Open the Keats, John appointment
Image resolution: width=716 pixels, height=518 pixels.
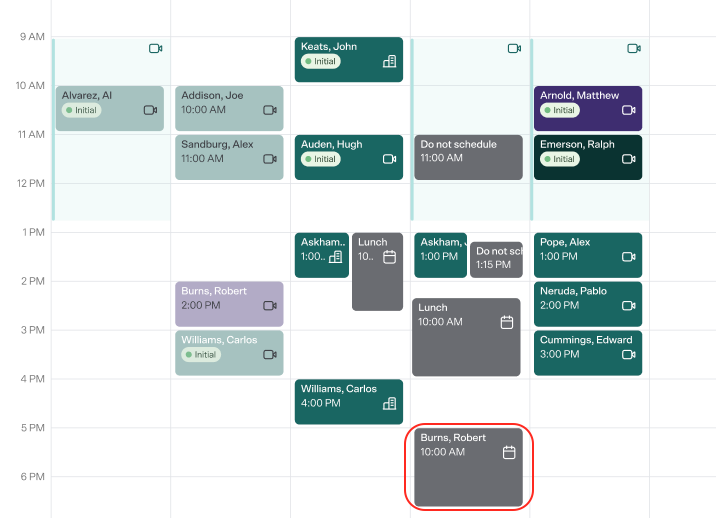(349, 60)
